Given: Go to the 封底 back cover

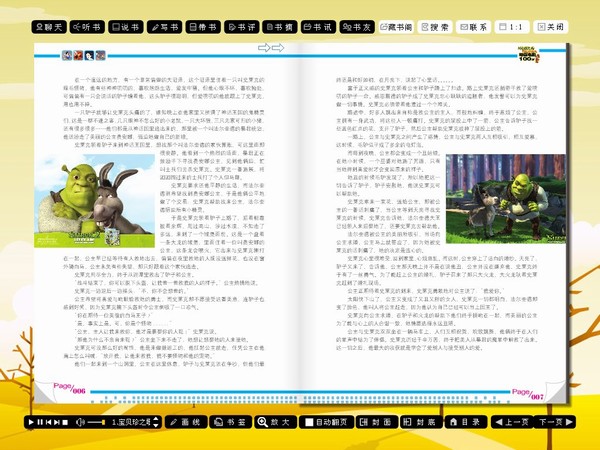Looking at the screenshot, I should 421,422.
